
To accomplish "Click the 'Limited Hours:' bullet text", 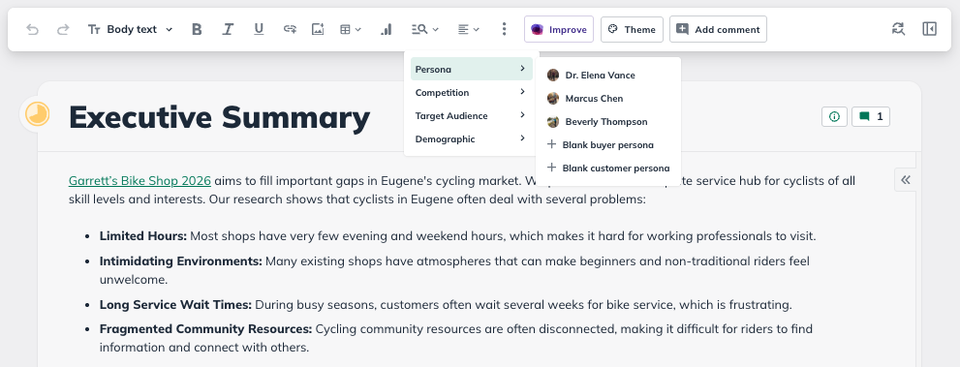I will [x=143, y=236].
